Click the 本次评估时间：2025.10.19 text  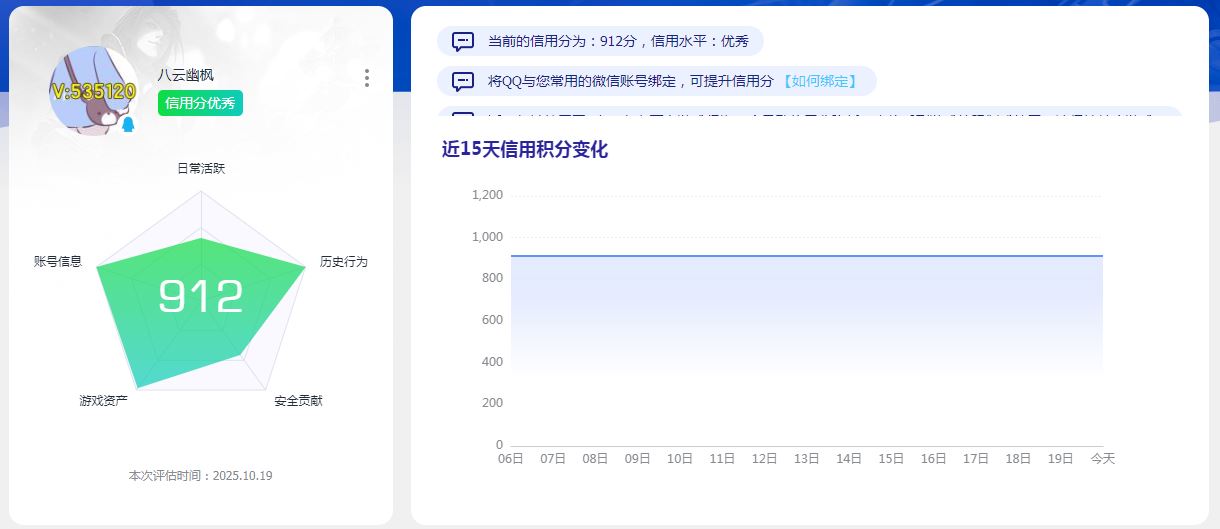tap(201, 475)
